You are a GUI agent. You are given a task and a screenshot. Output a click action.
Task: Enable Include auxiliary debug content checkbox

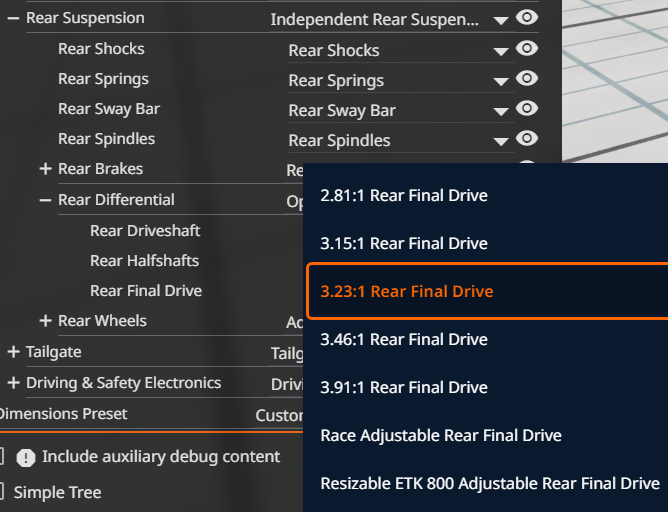pyautogui.click(x=2, y=457)
